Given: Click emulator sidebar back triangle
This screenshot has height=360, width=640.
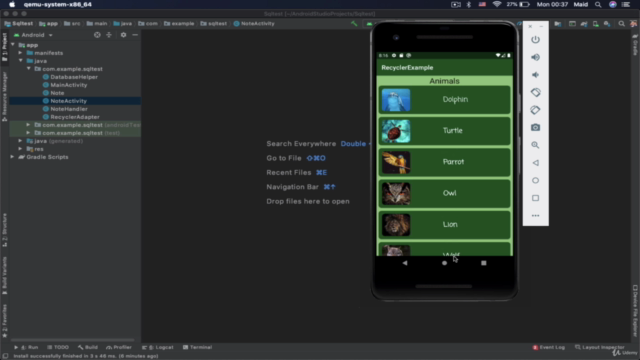Looking at the screenshot, I should pyautogui.click(x=535, y=163).
